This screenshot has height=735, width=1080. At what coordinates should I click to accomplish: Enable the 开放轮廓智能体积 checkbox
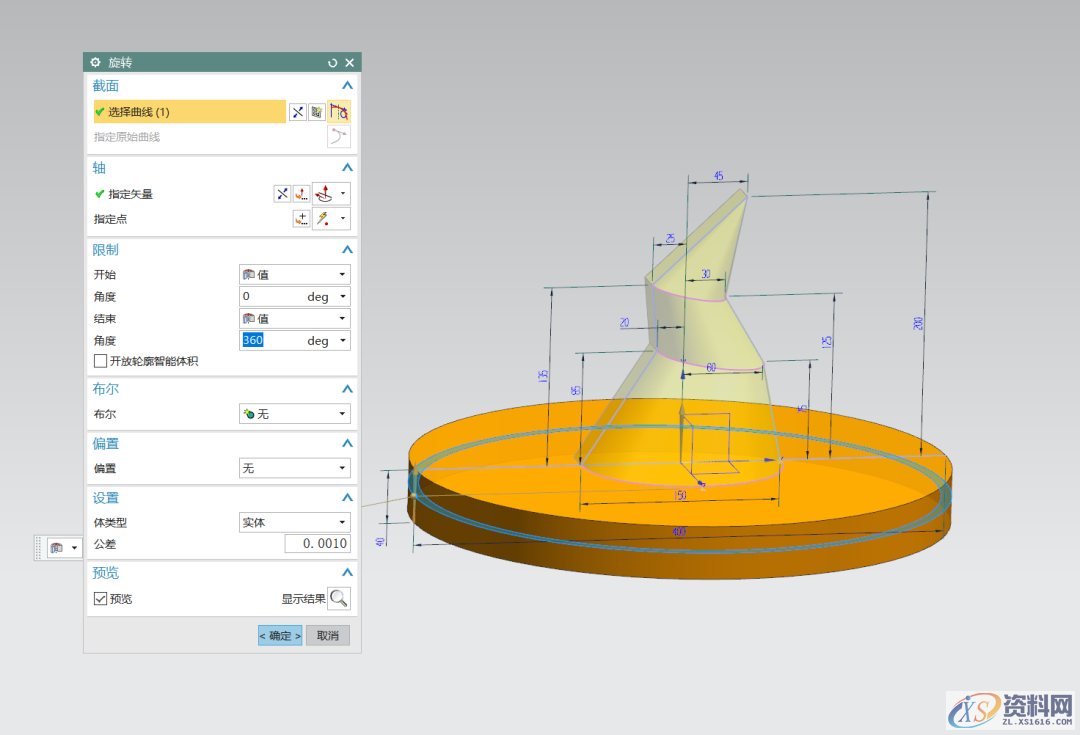coord(100,361)
